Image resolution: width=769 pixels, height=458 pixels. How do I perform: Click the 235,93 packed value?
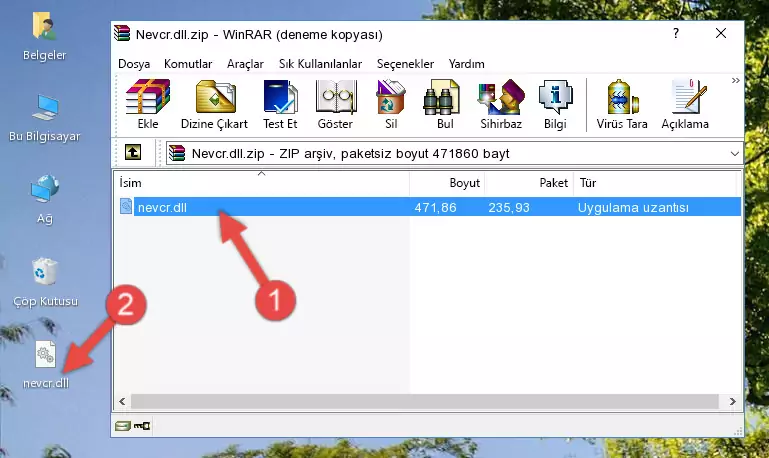pyautogui.click(x=509, y=207)
